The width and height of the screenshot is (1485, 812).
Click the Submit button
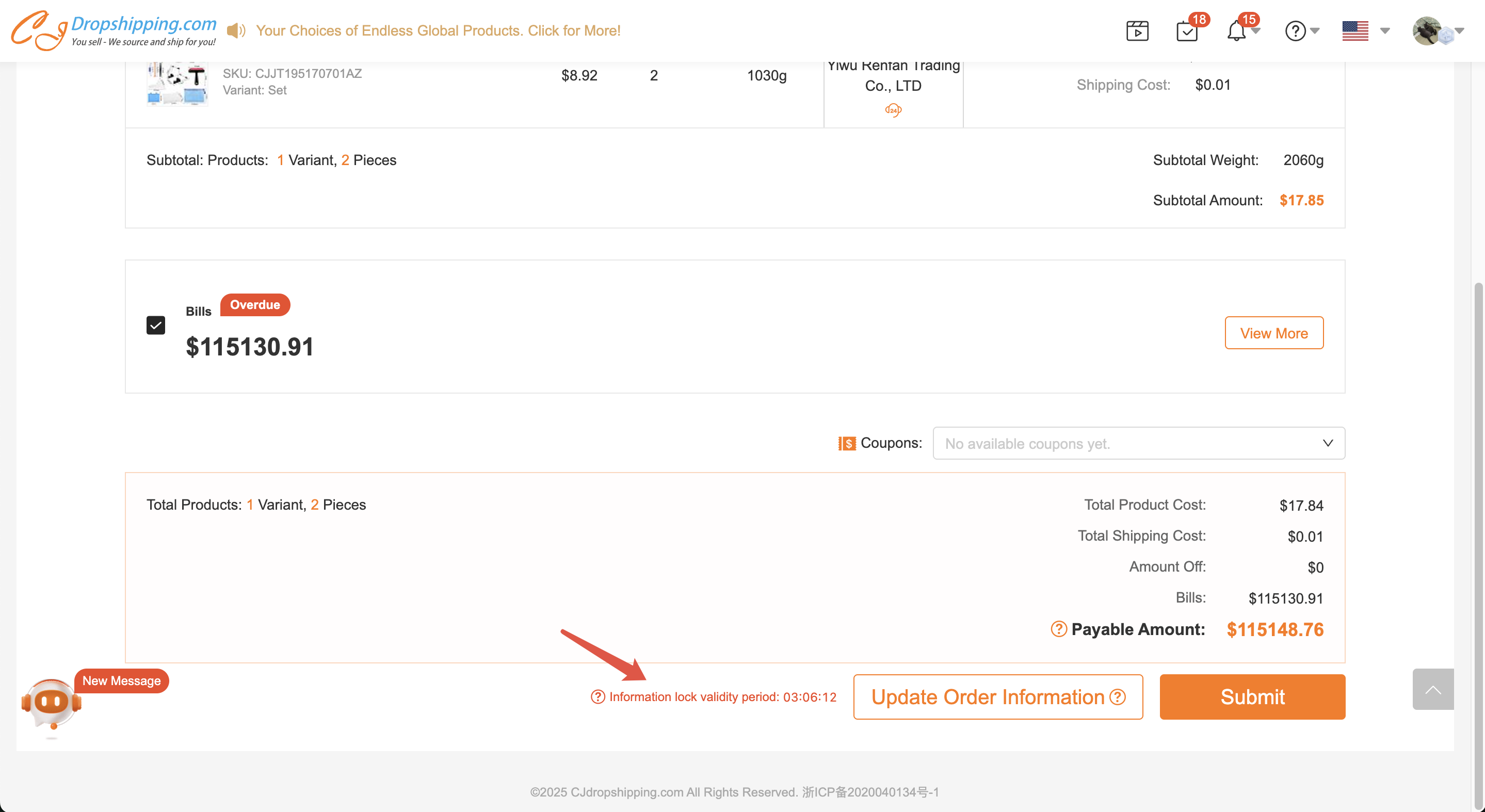coord(1252,697)
